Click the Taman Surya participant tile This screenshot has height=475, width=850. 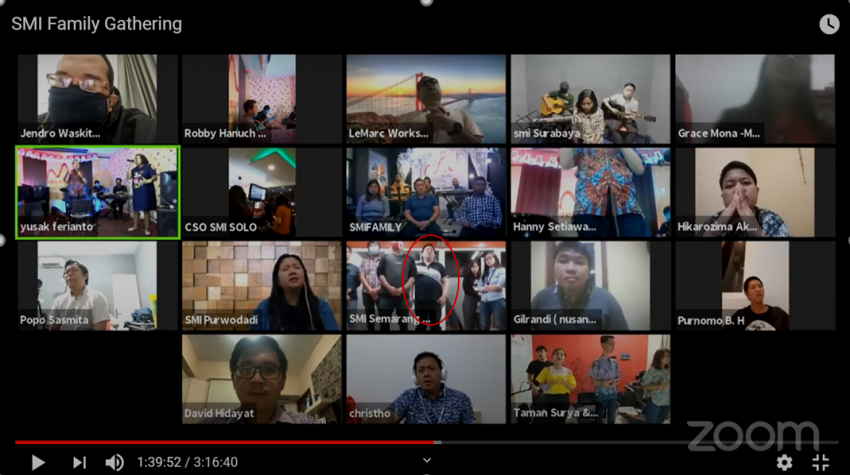[590, 379]
